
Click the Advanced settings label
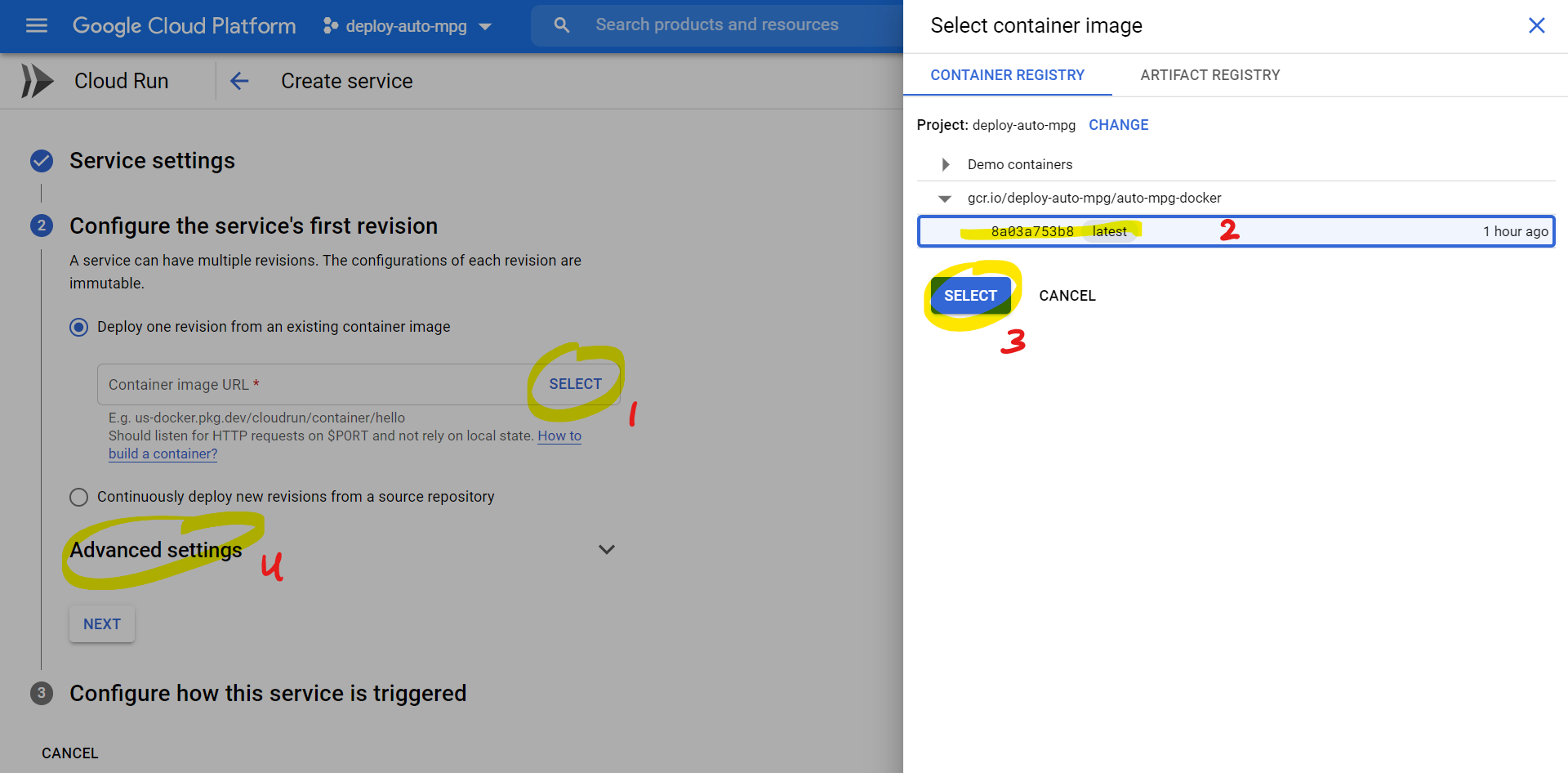[156, 550]
